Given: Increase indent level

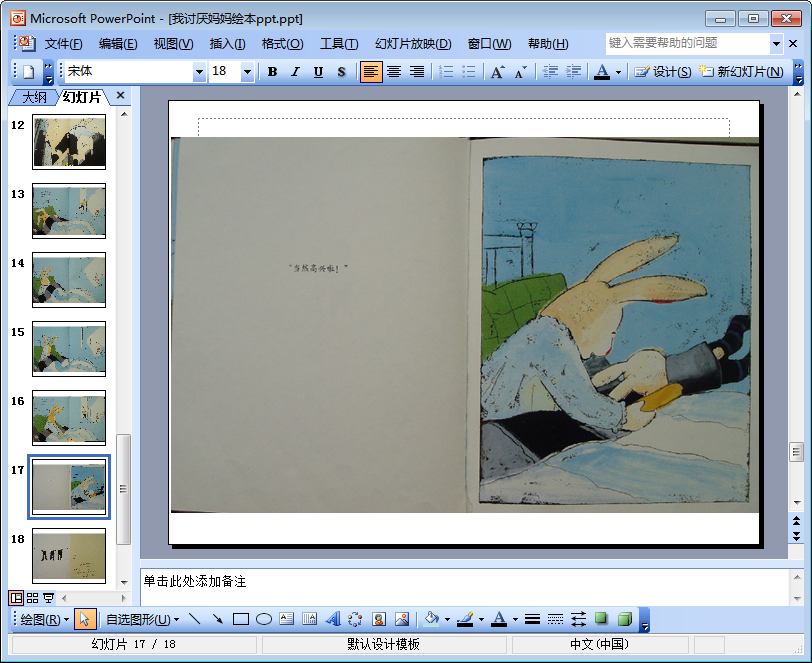Looking at the screenshot, I should pyautogui.click(x=573, y=71).
